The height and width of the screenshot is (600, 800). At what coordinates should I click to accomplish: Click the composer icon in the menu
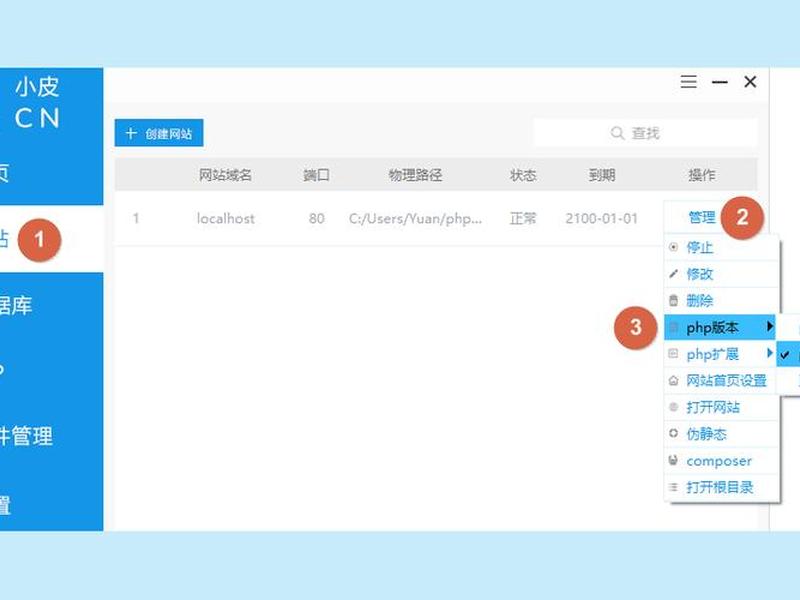673,460
